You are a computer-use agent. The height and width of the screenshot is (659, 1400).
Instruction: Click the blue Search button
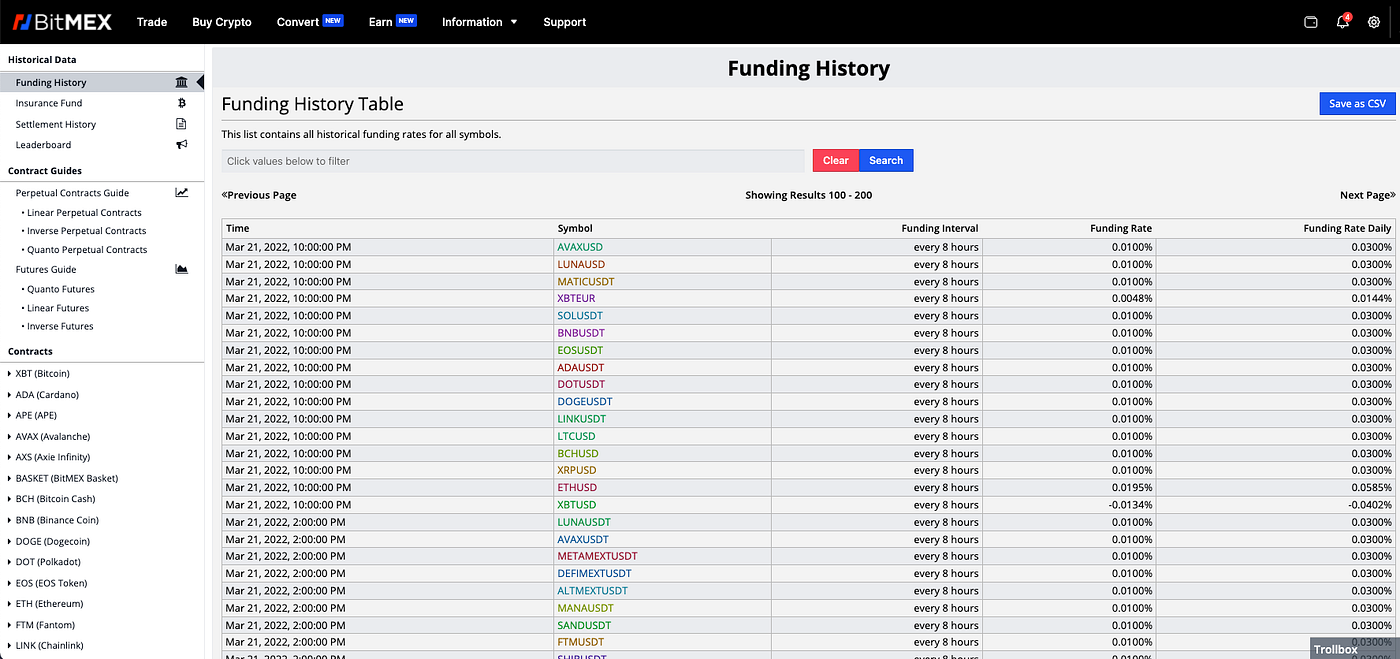click(886, 160)
